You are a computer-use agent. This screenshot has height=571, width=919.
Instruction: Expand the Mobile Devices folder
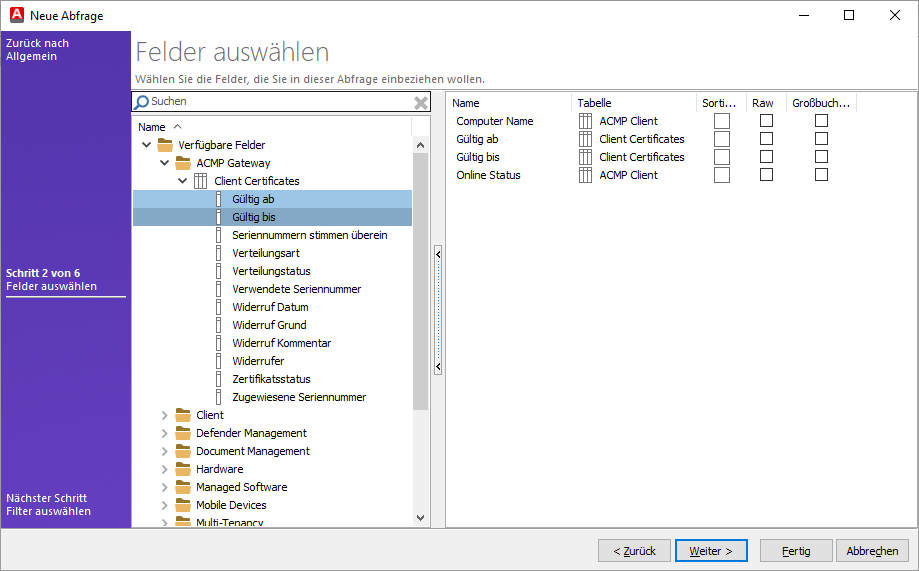165,505
